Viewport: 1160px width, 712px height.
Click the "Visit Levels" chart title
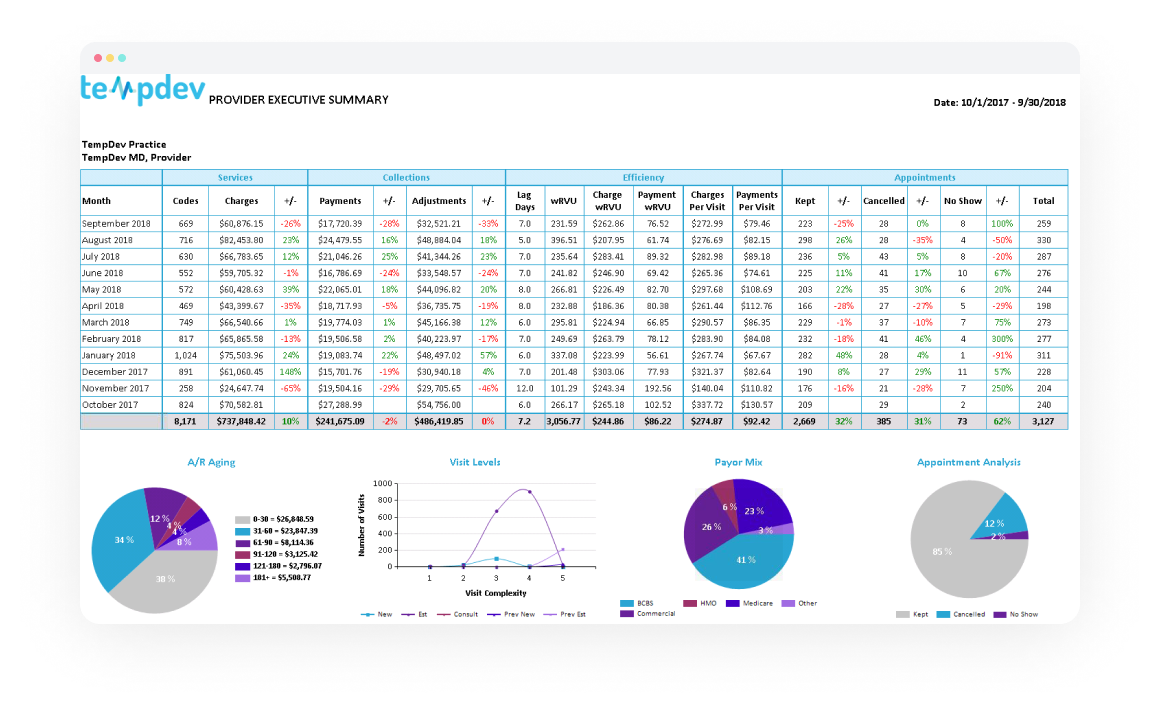477,462
